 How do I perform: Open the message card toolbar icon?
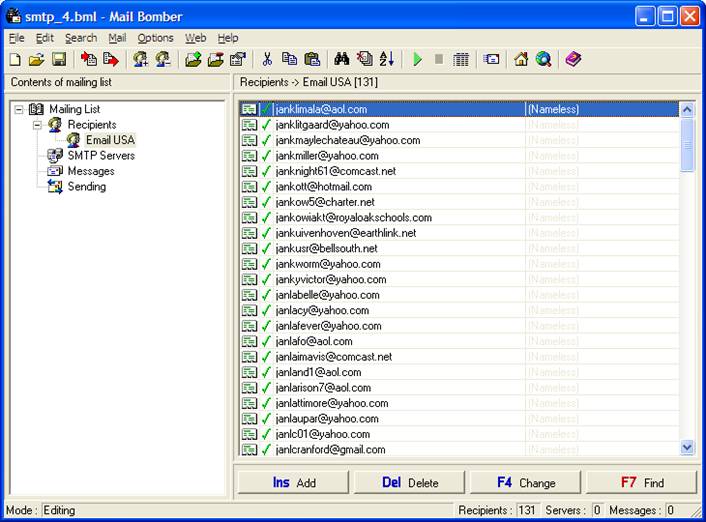[x=491, y=59]
